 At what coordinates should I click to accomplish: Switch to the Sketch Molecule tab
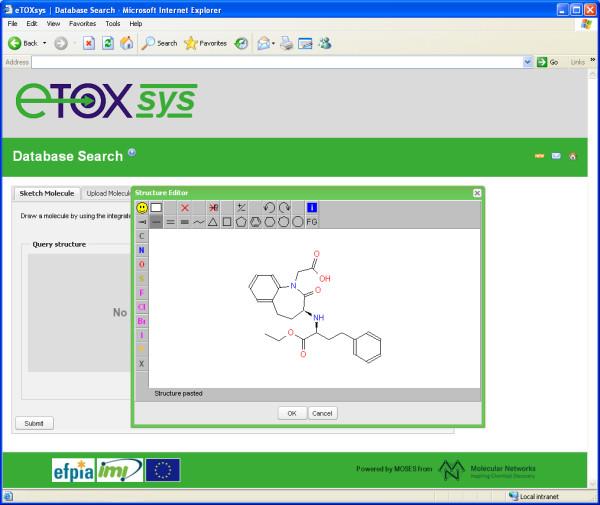coord(46,193)
